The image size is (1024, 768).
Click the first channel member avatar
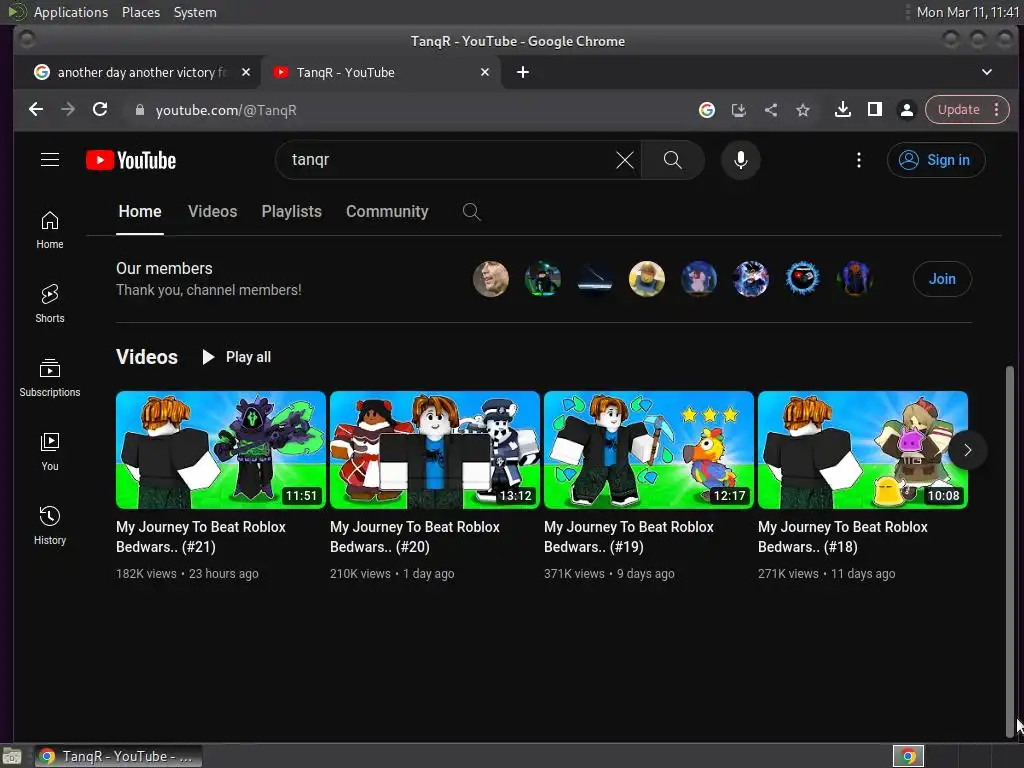point(490,279)
